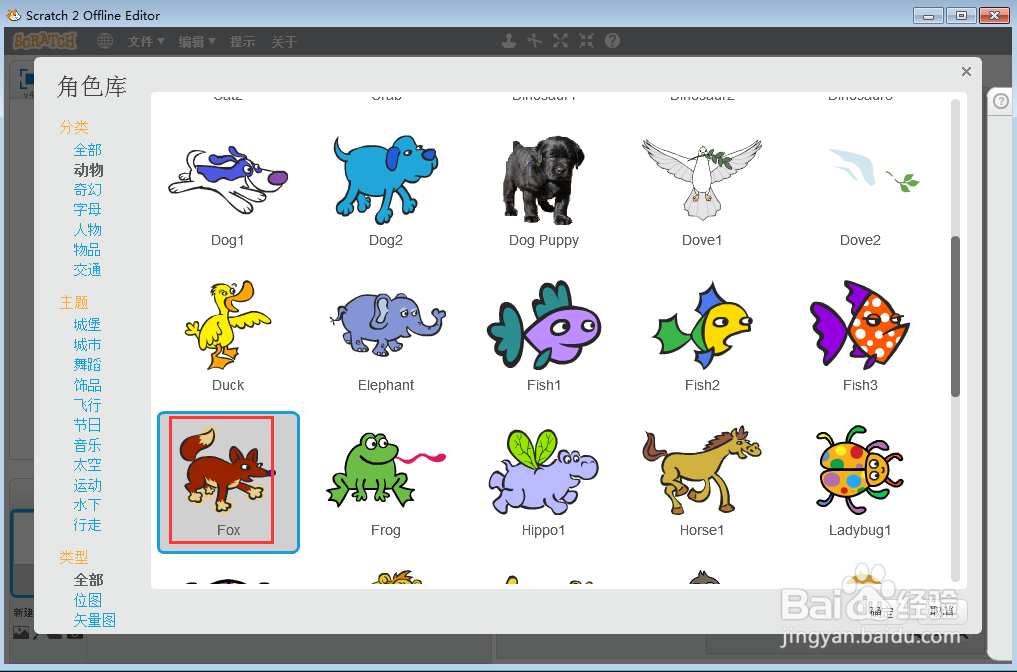Select the Fox sprite
Viewport: 1017px width, 672px height.
pyautogui.click(x=228, y=482)
